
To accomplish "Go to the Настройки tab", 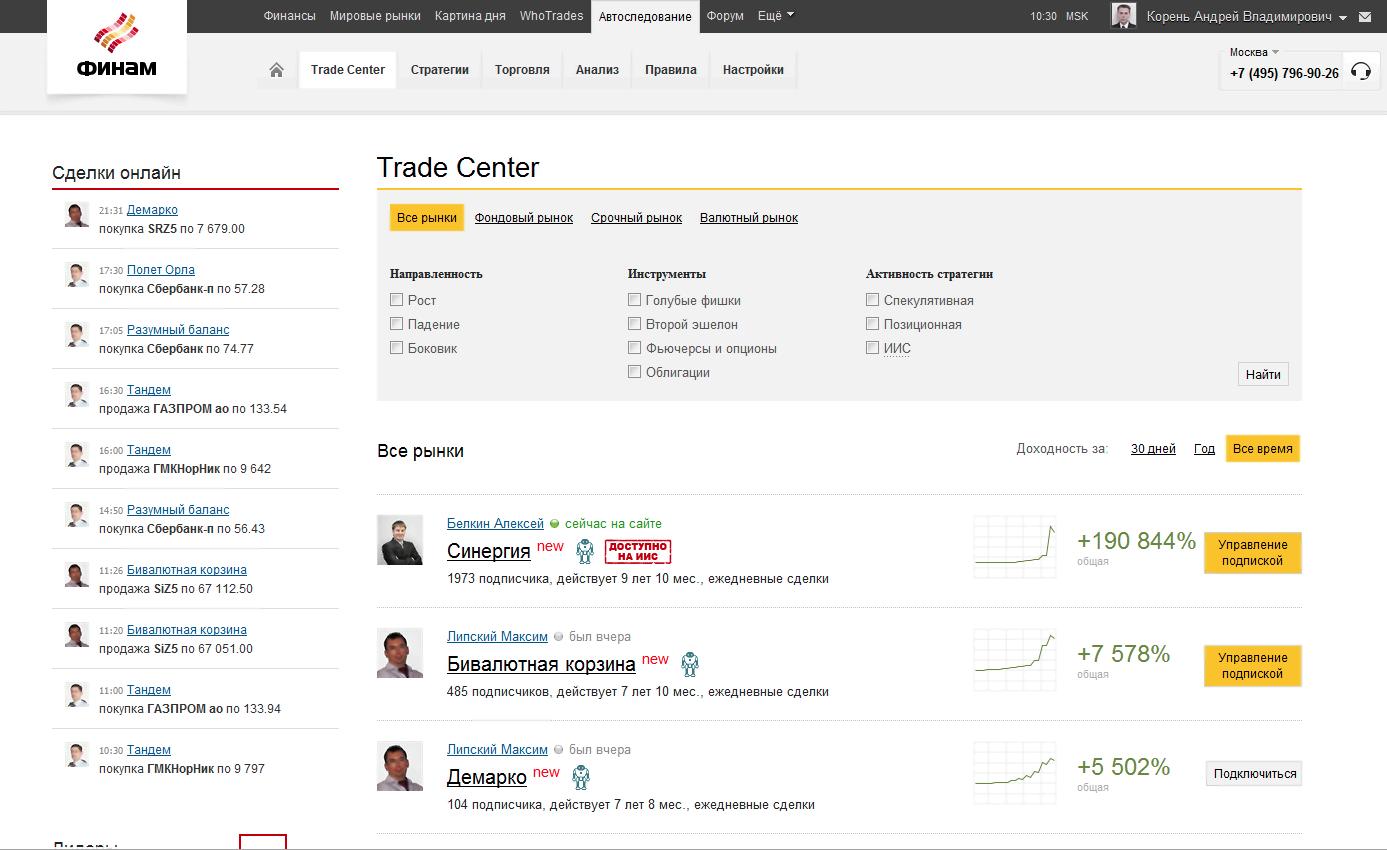I will pyautogui.click(x=753, y=70).
